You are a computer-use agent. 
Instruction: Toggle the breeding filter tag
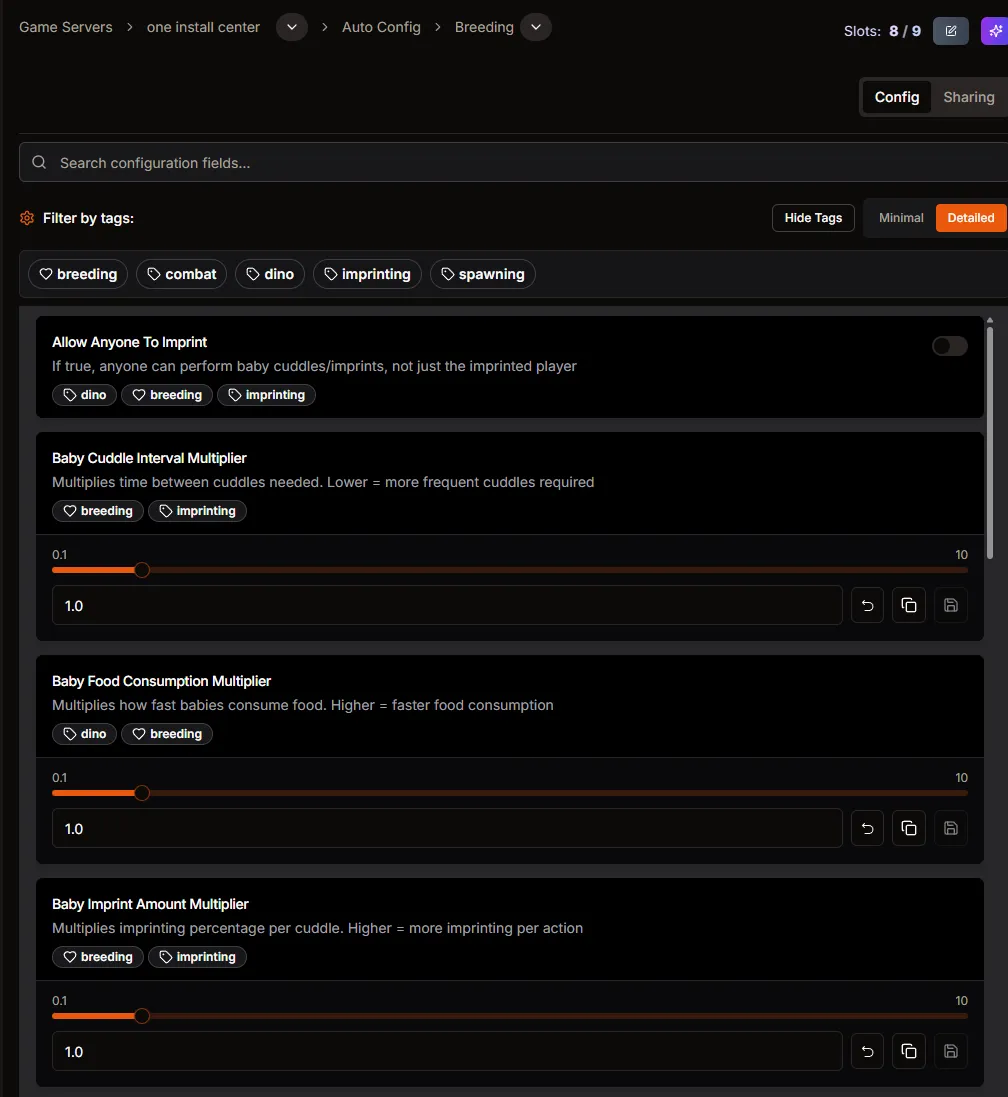(x=77, y=273)
